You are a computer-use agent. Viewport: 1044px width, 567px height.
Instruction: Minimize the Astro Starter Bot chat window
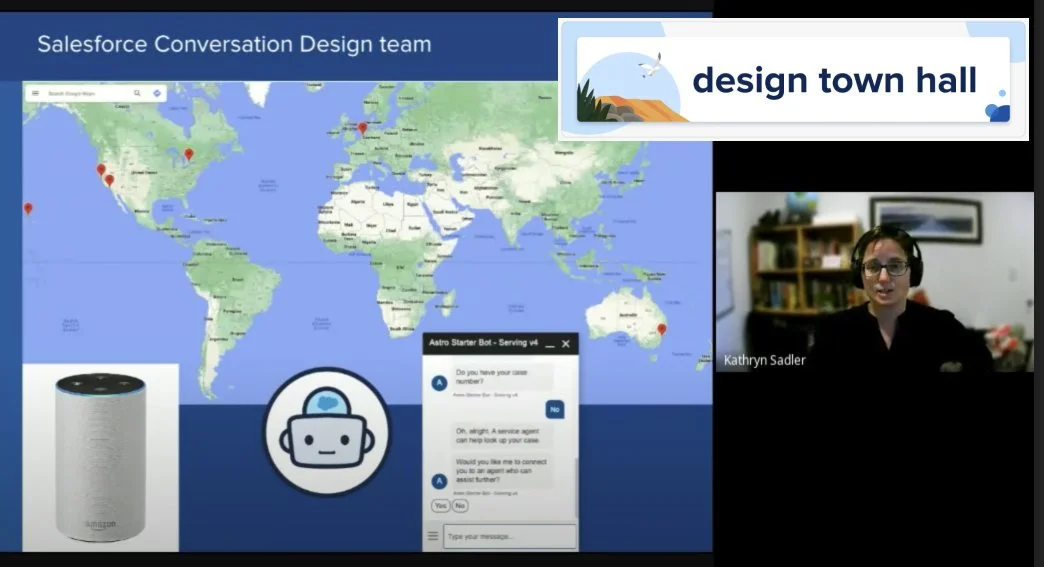pyautogui.click(x=550, y=344)
